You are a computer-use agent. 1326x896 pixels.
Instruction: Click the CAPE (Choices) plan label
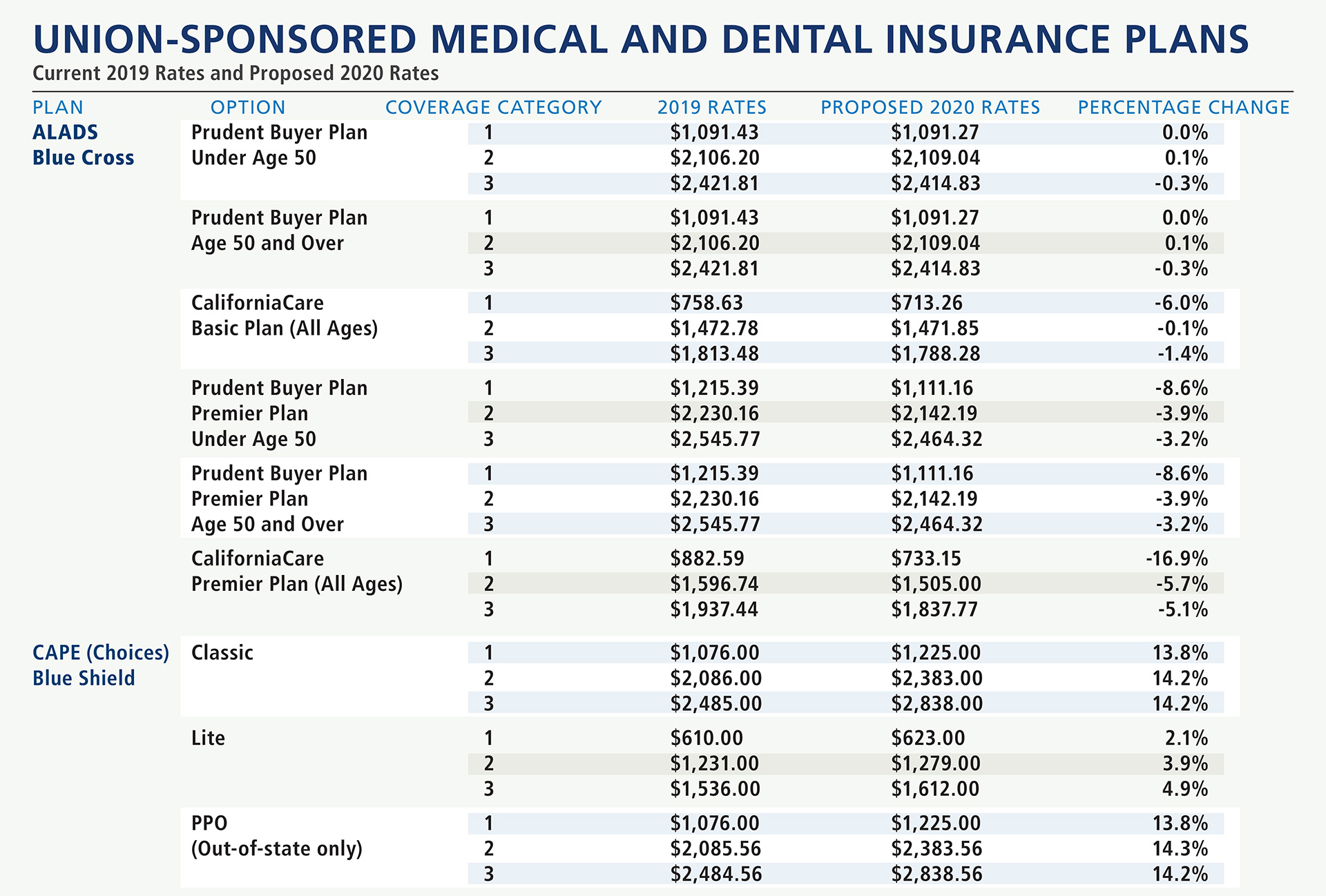point(101,653)
